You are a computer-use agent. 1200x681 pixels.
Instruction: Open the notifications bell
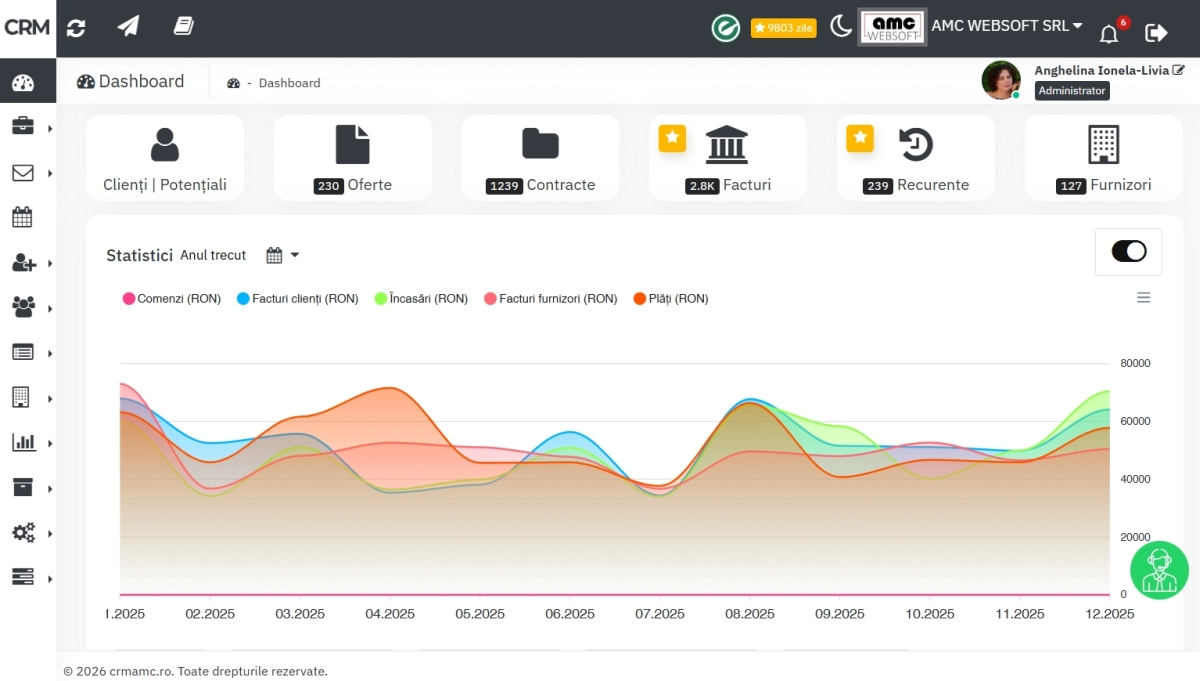1109,34
